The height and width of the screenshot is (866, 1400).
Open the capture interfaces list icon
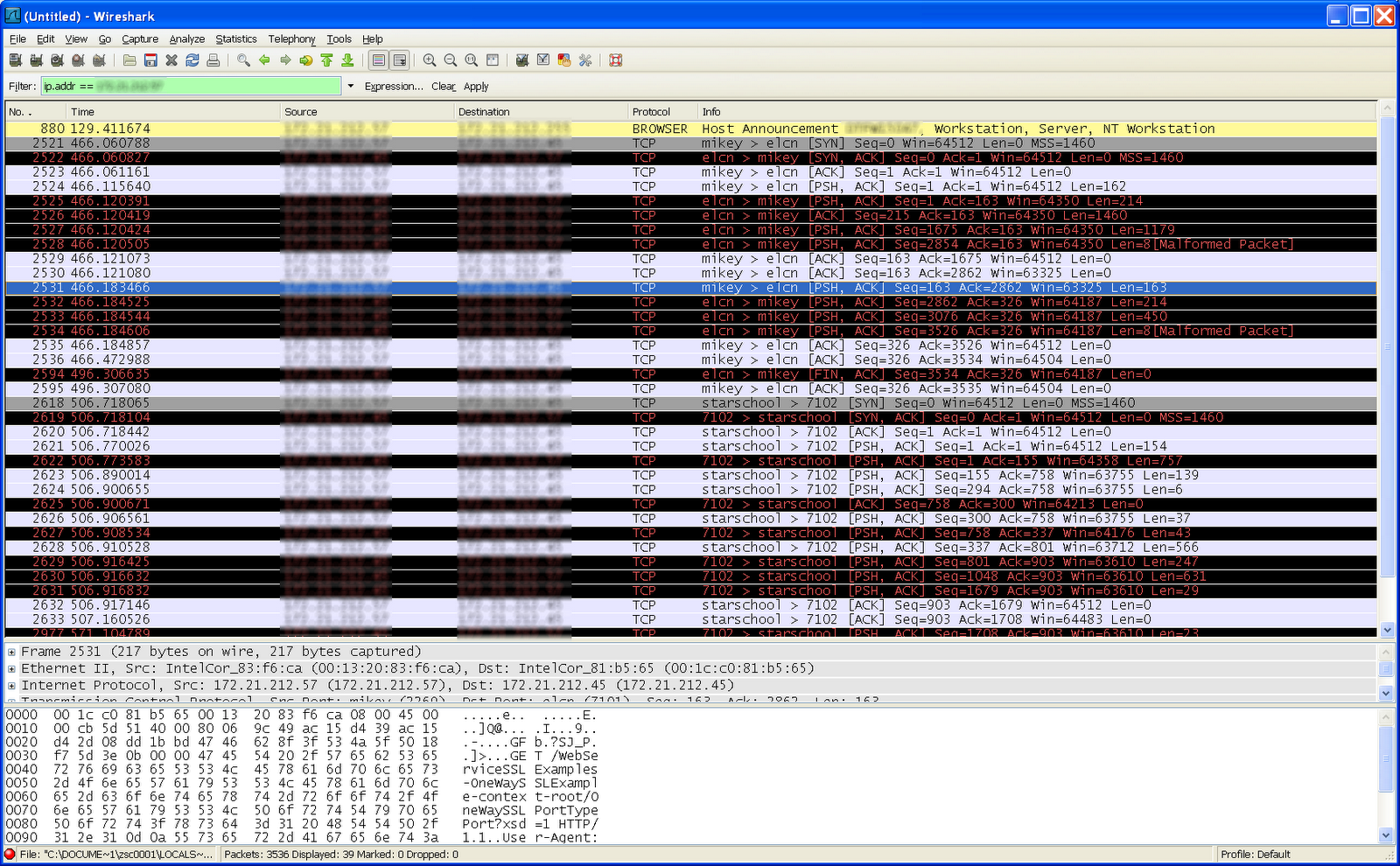click(15, 60)
